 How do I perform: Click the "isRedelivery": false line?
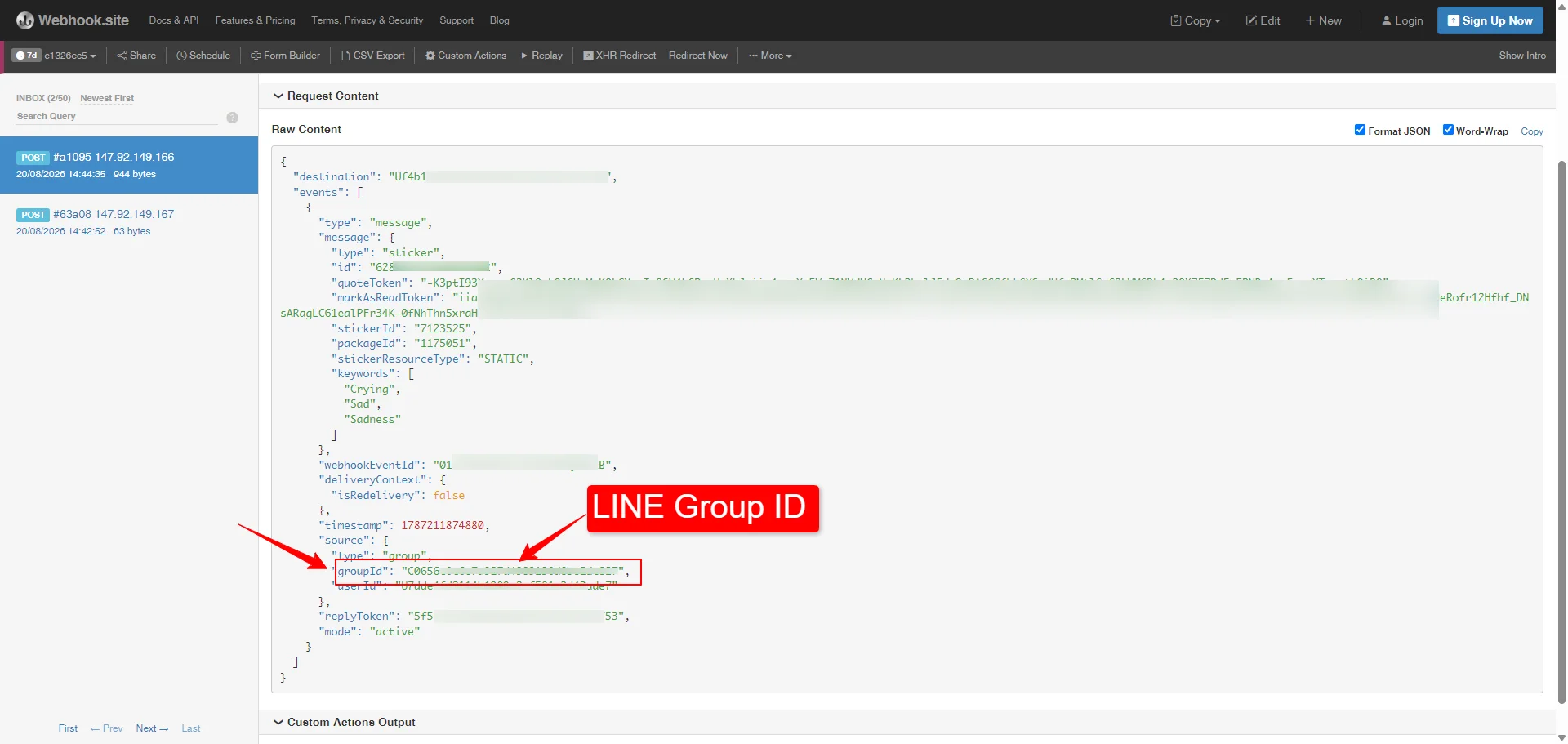[x=398, y=495]
